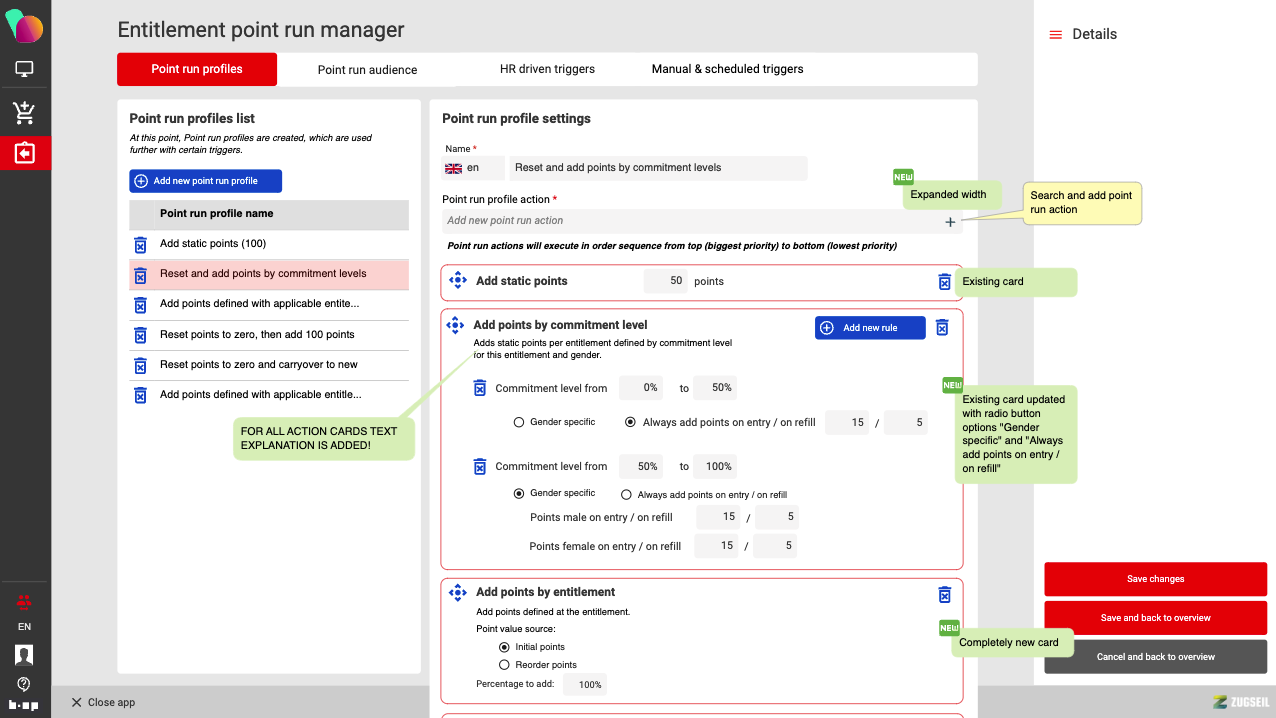Click plus icon in point run action field
This screenshot has height=718, width=1276.
(950, 222)
